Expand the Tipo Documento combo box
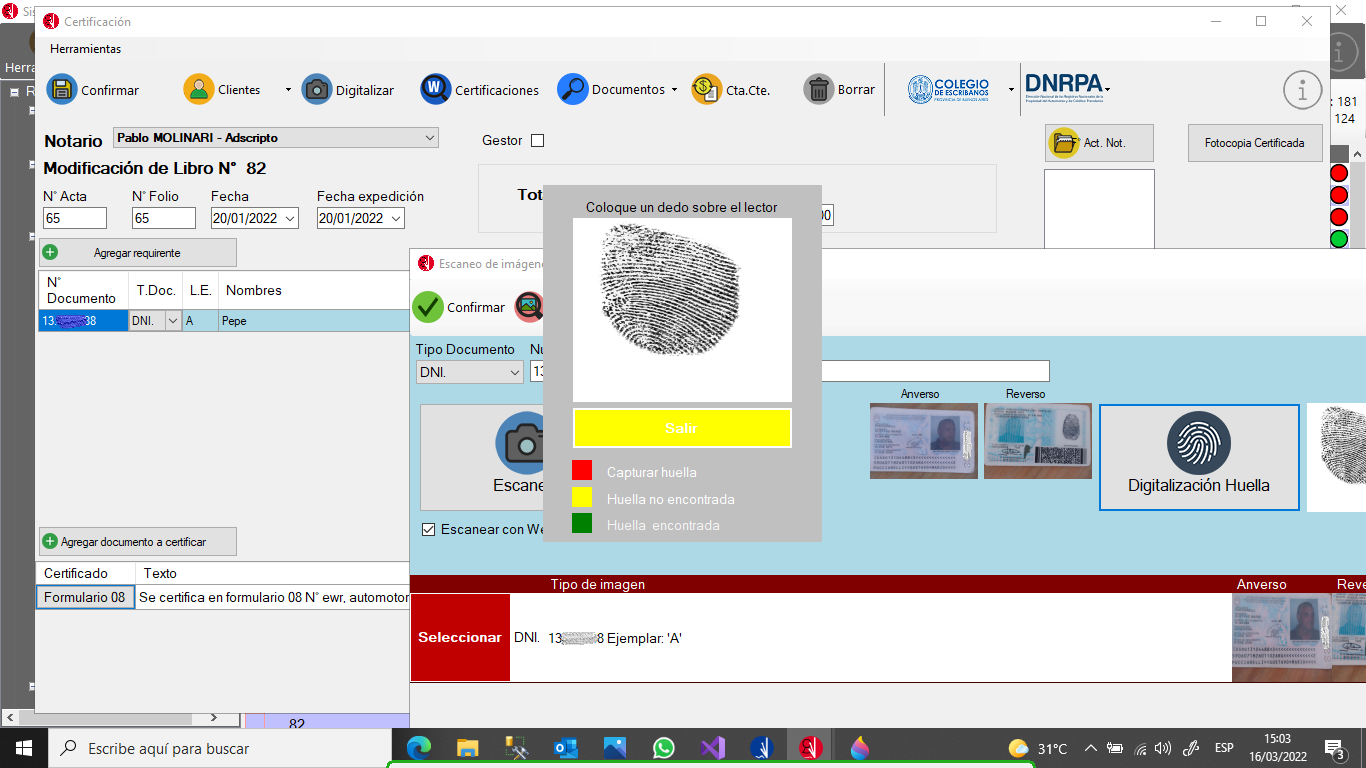This screenshot has width=1366, height=768. (x=514, y=372)
